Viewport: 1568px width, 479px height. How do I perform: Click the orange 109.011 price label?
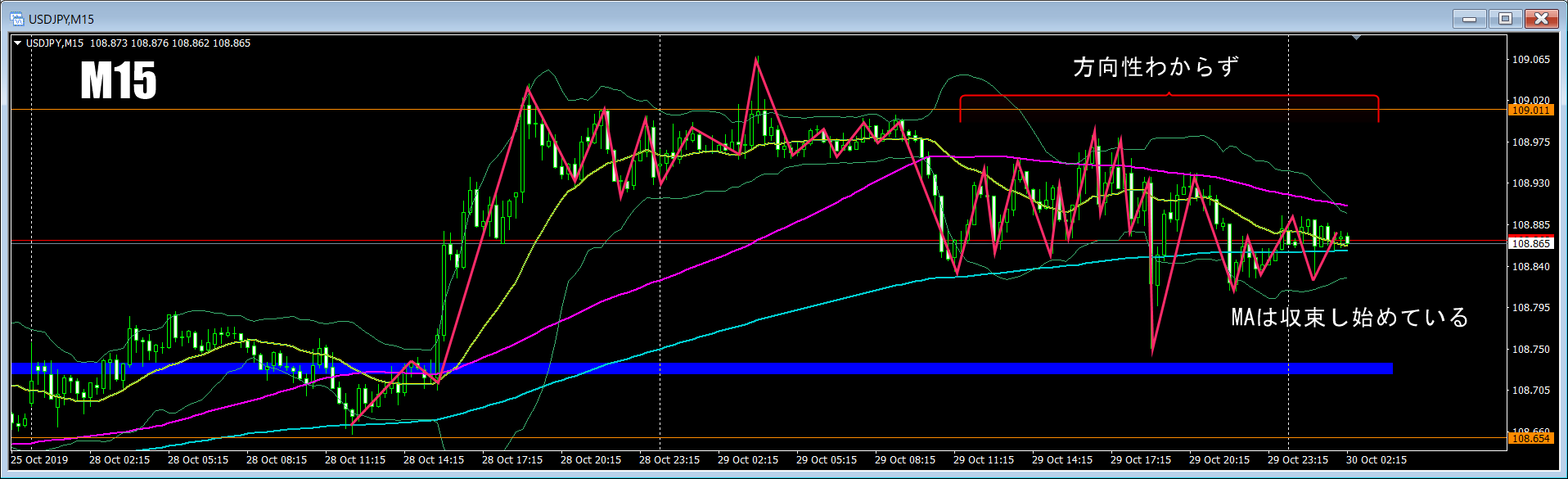click(1530, 110)
